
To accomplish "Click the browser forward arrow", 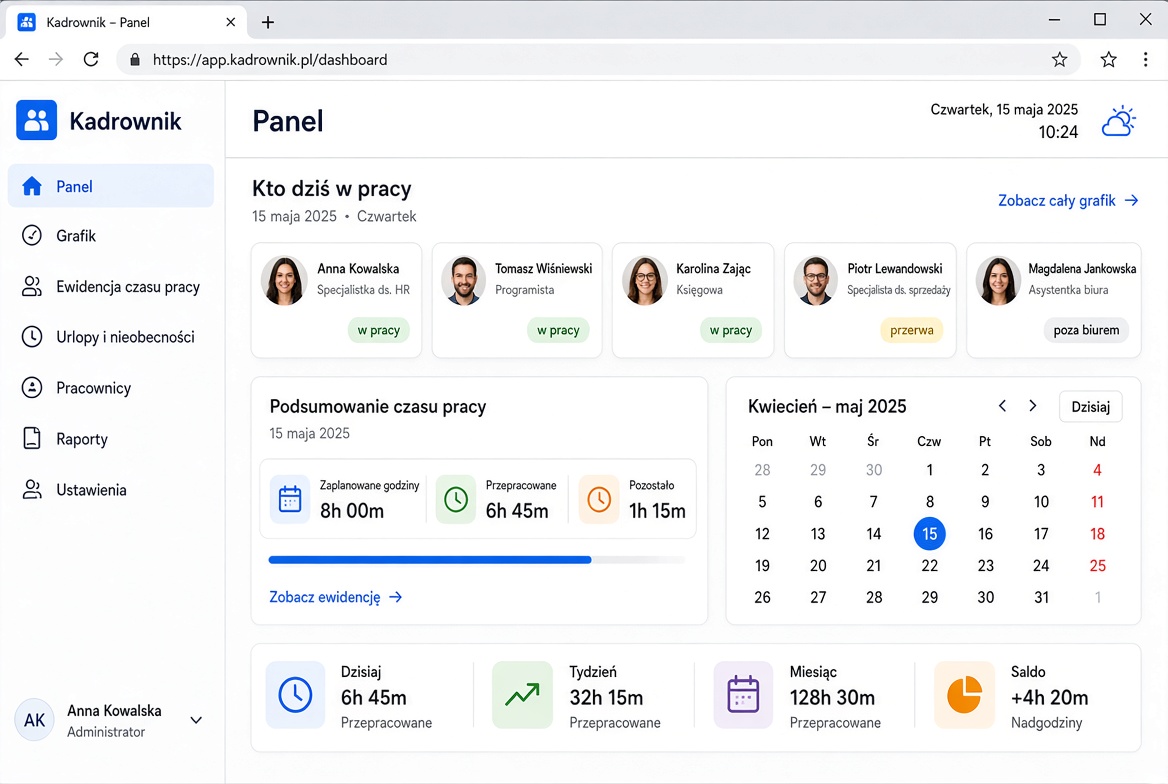I will tap(56, 60).
